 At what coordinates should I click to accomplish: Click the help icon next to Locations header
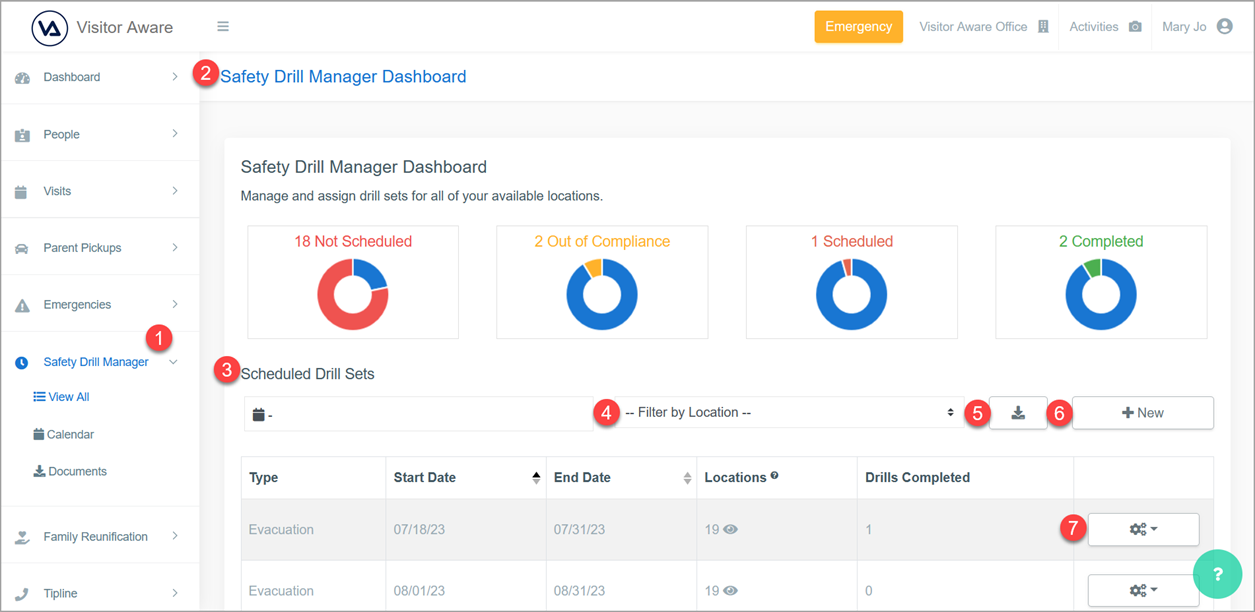774,476
